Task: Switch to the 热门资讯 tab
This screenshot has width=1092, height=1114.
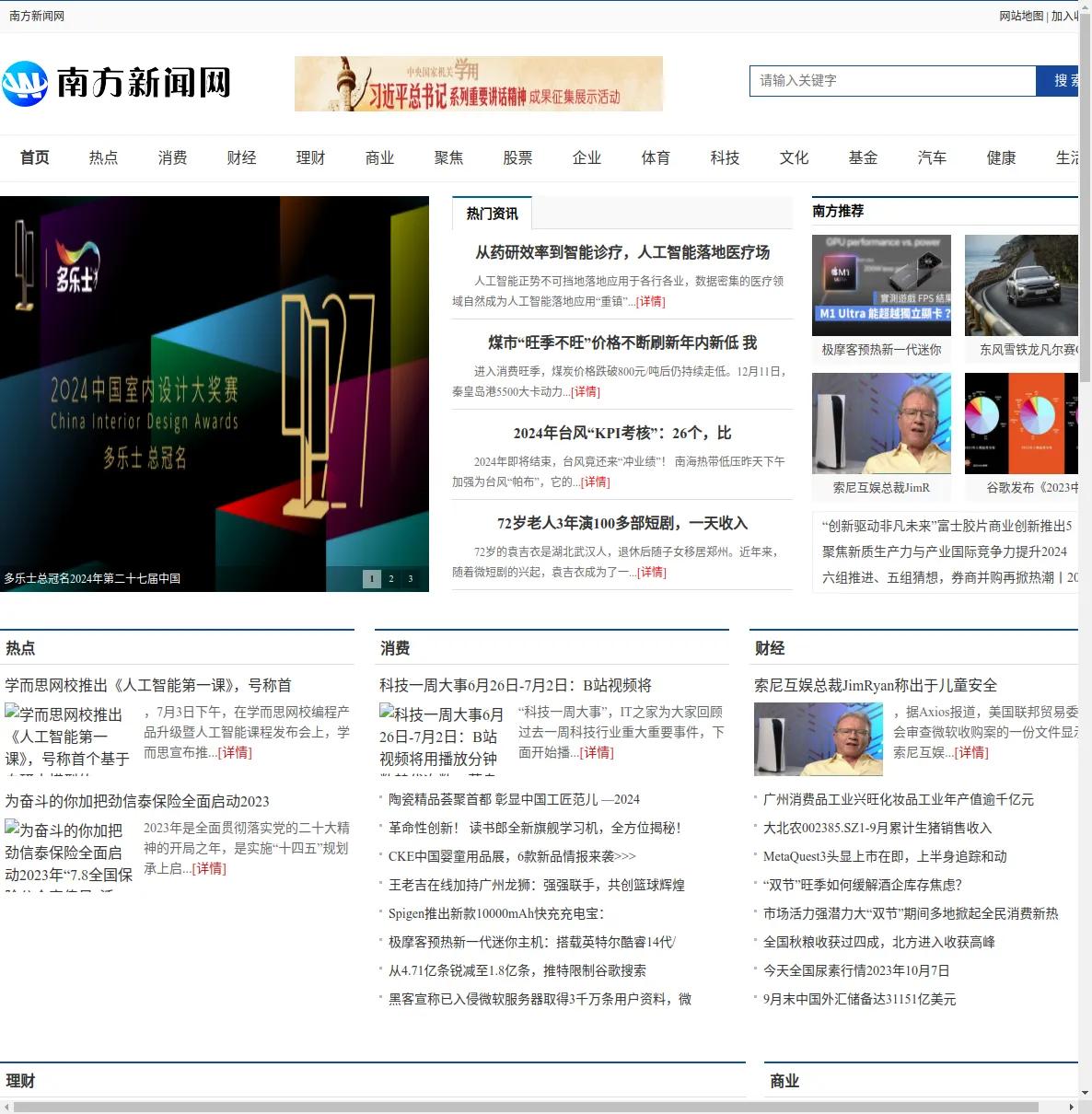Action: pyautogui.click(x=492, y=214)
